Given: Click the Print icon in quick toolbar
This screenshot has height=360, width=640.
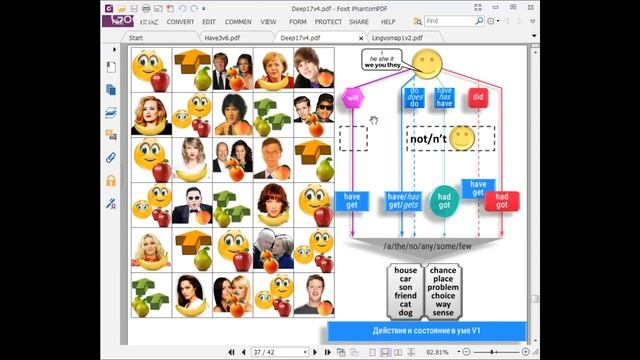Looking at the screenshot, I should click(x=146, y=8).
